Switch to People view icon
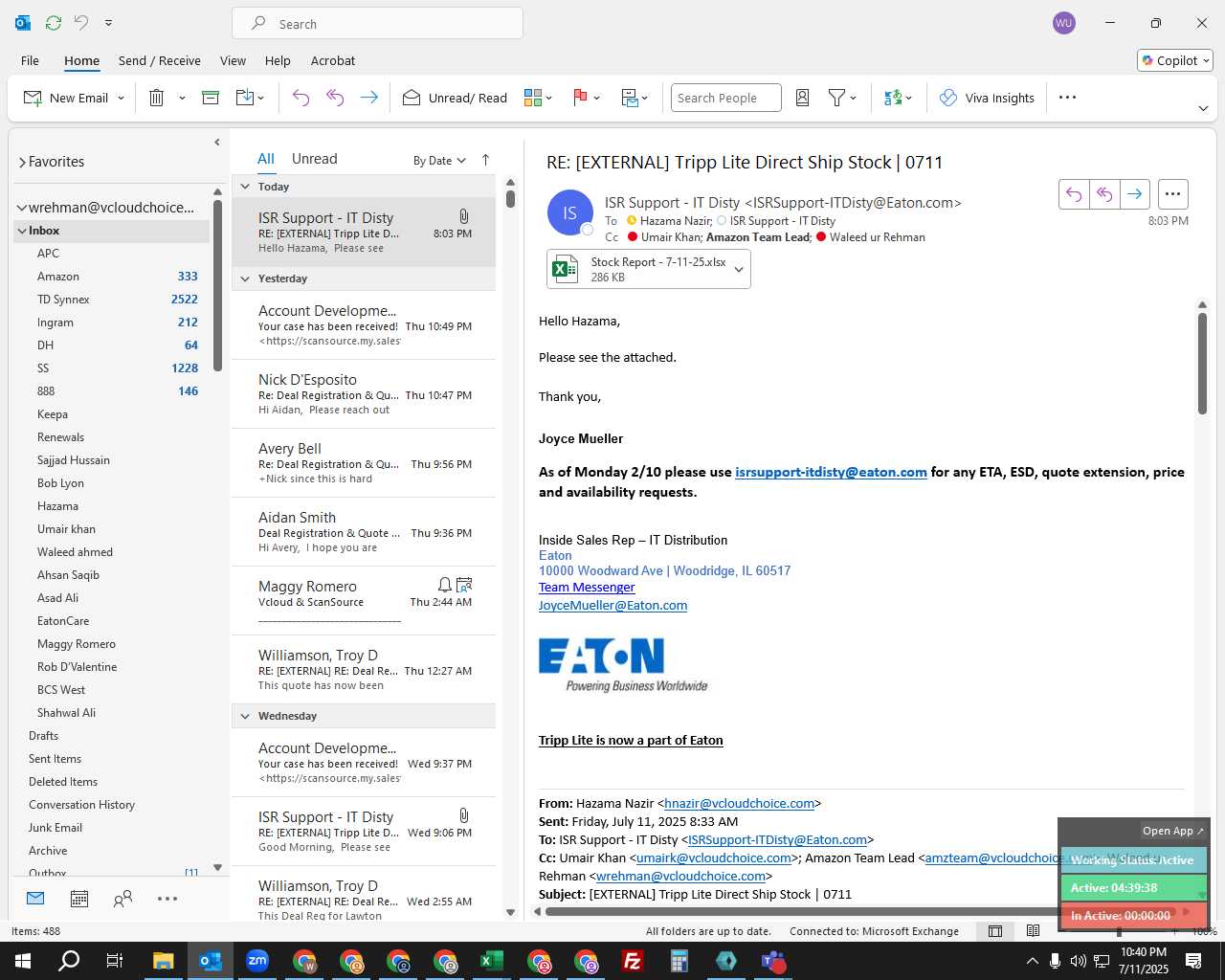 (x=122, y=899)
